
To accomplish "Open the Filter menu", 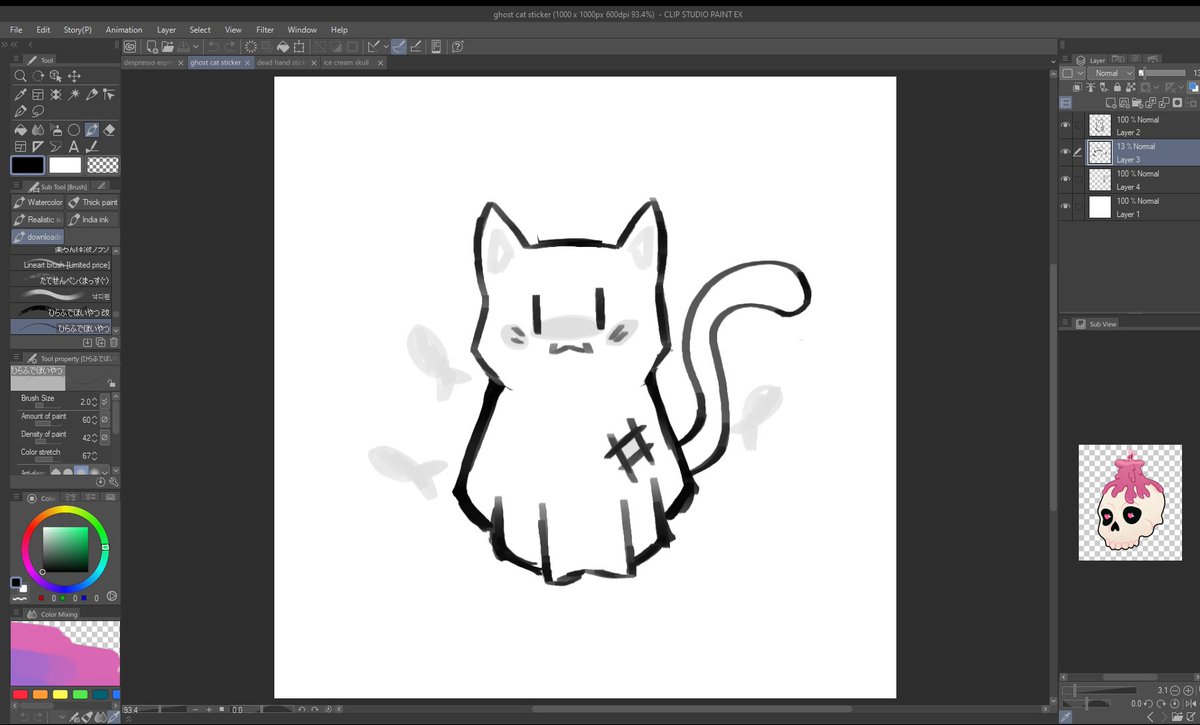I will tap(265, 30).
